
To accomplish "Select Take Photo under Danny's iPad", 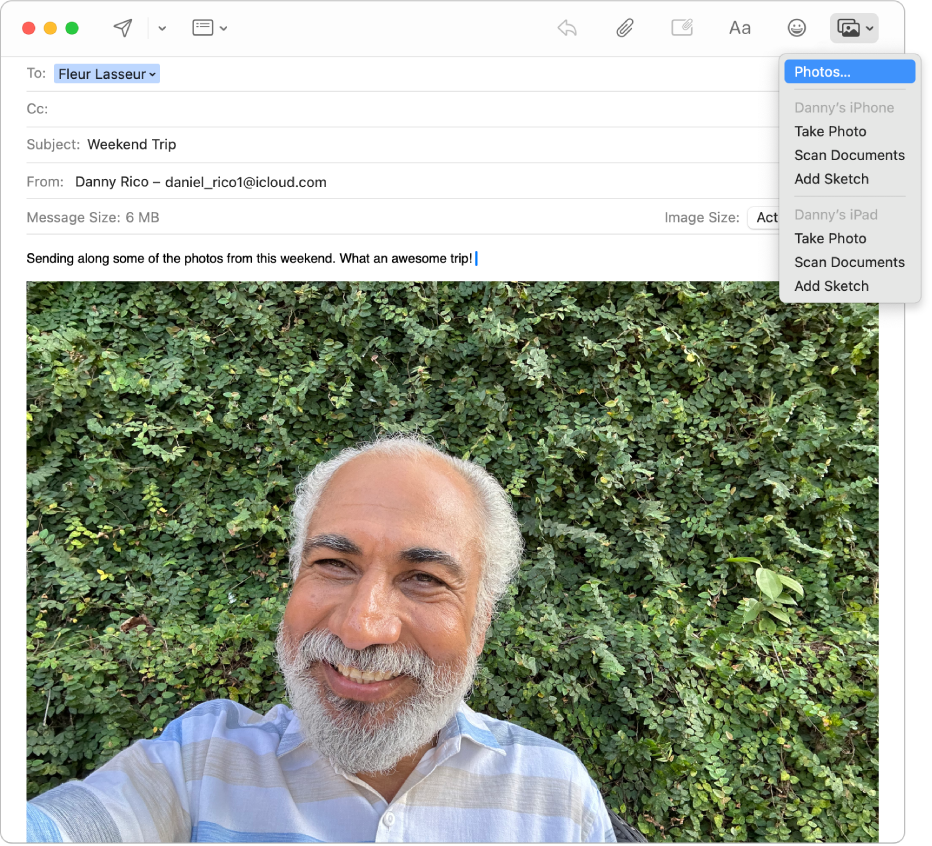I will coord(830,238).
